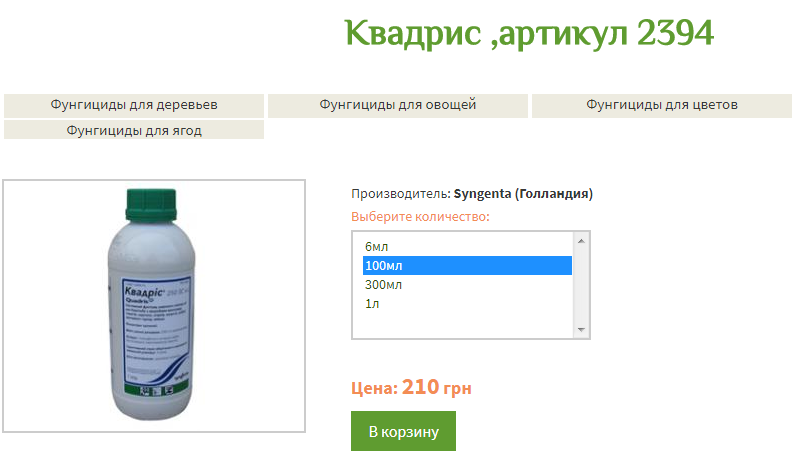Click the quantity list scrollbar track
Viewport: 798px width, 462px height.
click(x=581, y=285)
